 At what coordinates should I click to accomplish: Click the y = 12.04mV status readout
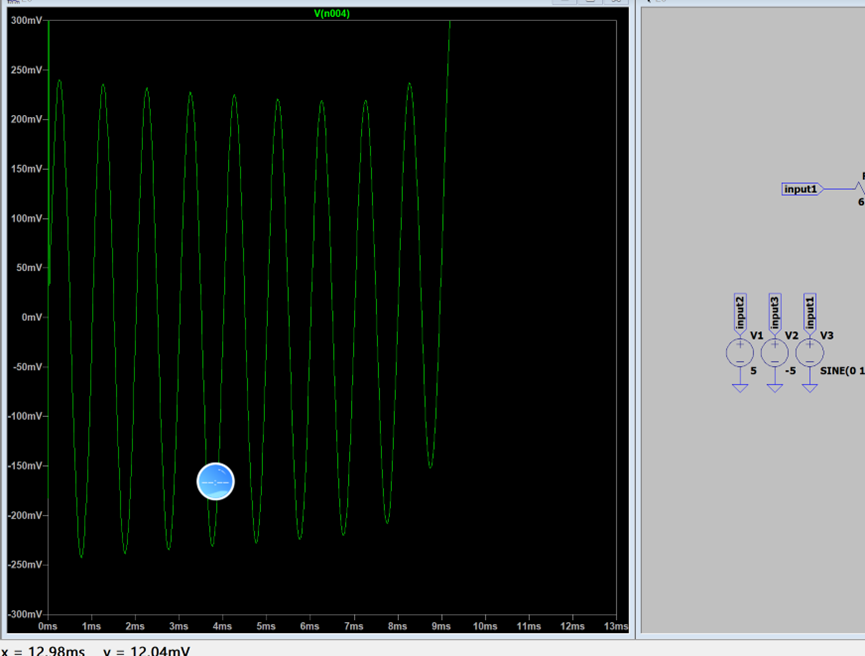coord(146,651)
